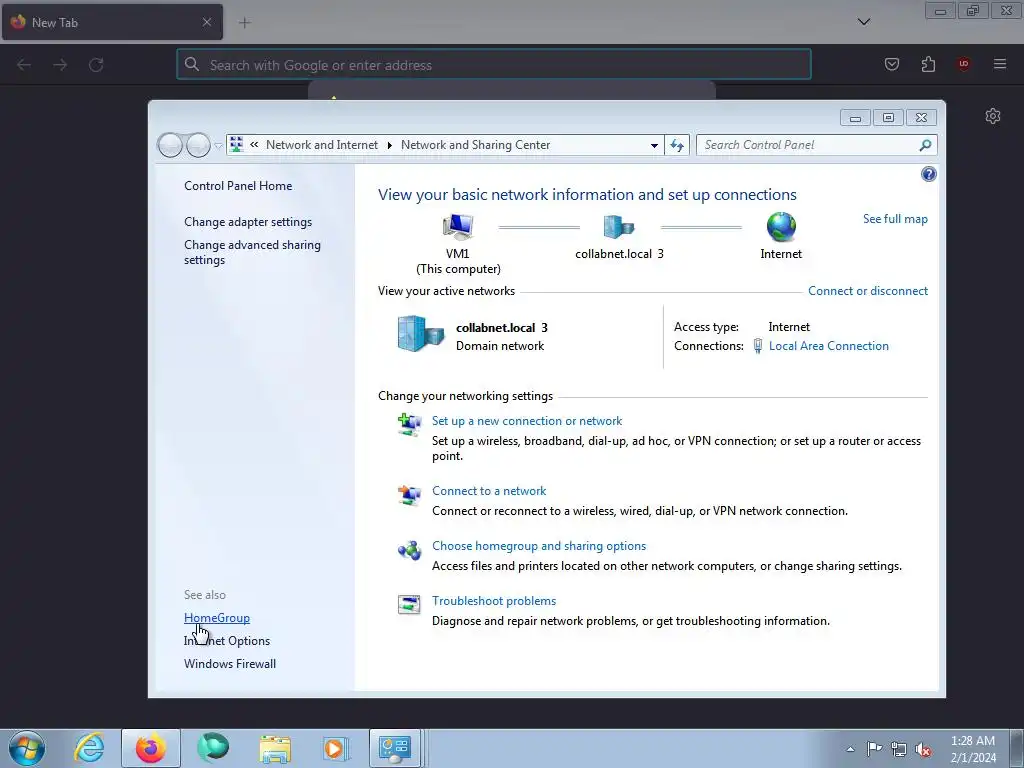1024x768 pixels.
Task: Click the Control Panel icon in address bar
Action: coord(236,144)
